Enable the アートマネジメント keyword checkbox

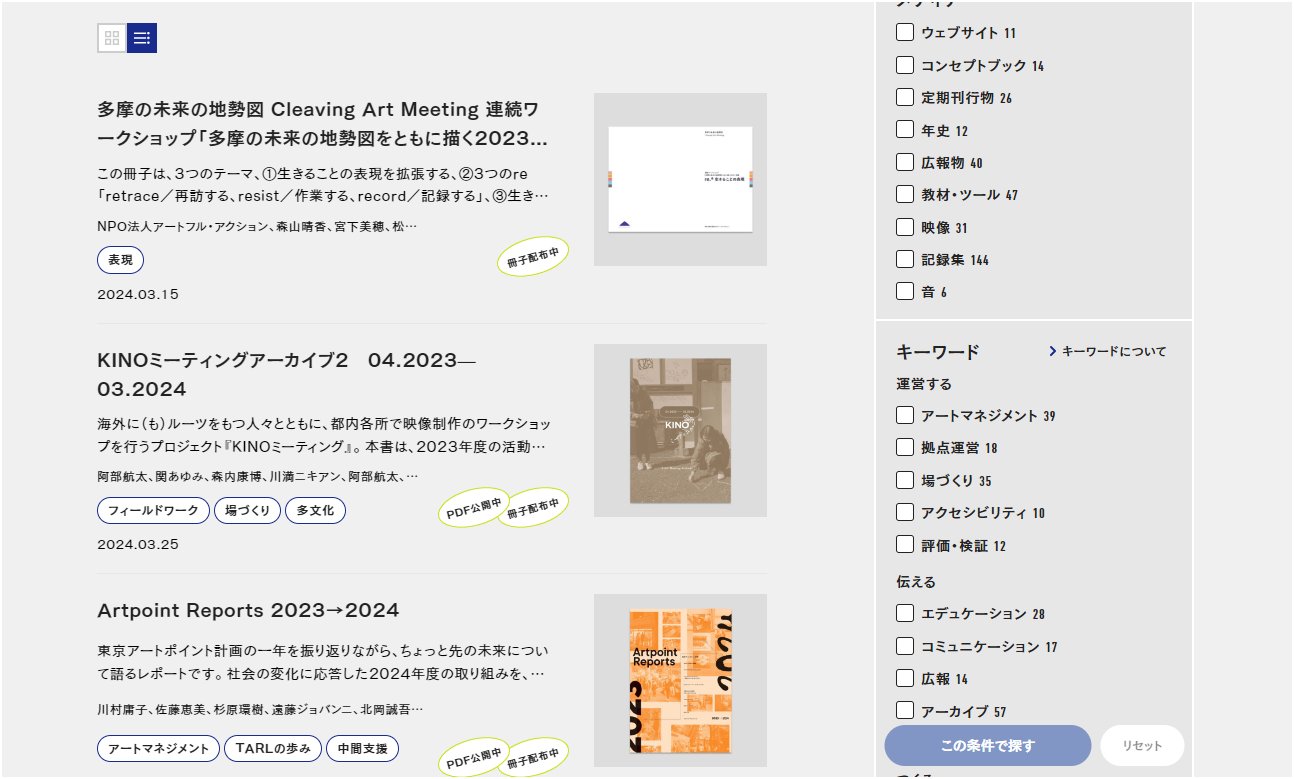click(x=905, y=415)
